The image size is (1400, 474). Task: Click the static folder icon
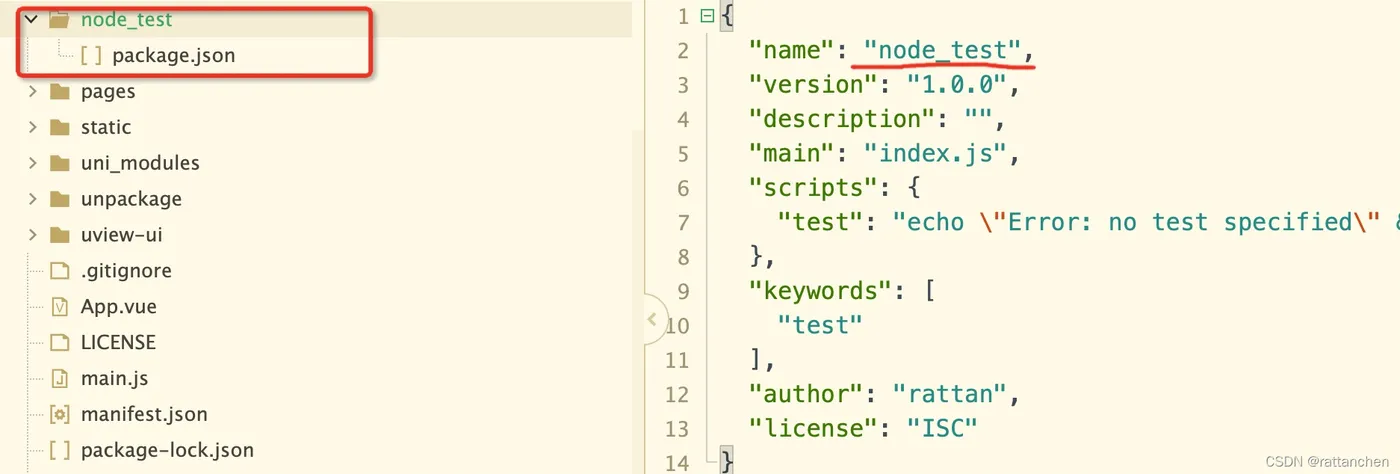click(x=60, y=127)
